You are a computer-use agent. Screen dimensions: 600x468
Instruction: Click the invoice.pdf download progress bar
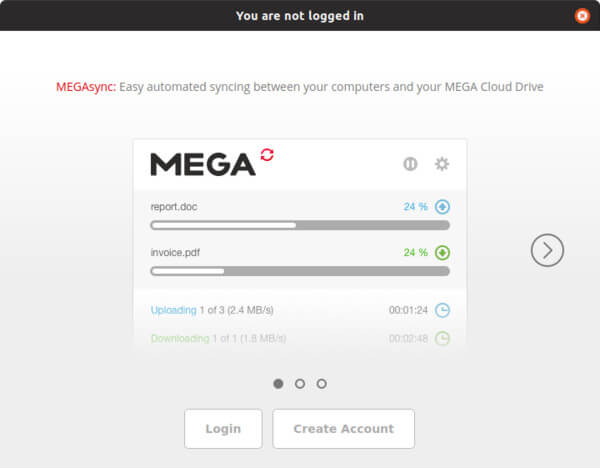300,271
